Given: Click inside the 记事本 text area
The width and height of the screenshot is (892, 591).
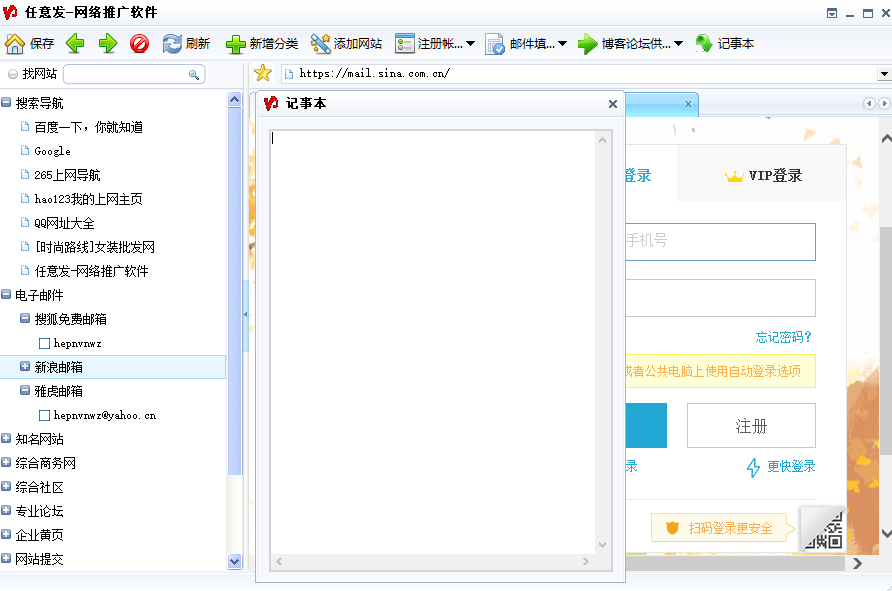Looking at the screenshot, I should tap(433, 341).
